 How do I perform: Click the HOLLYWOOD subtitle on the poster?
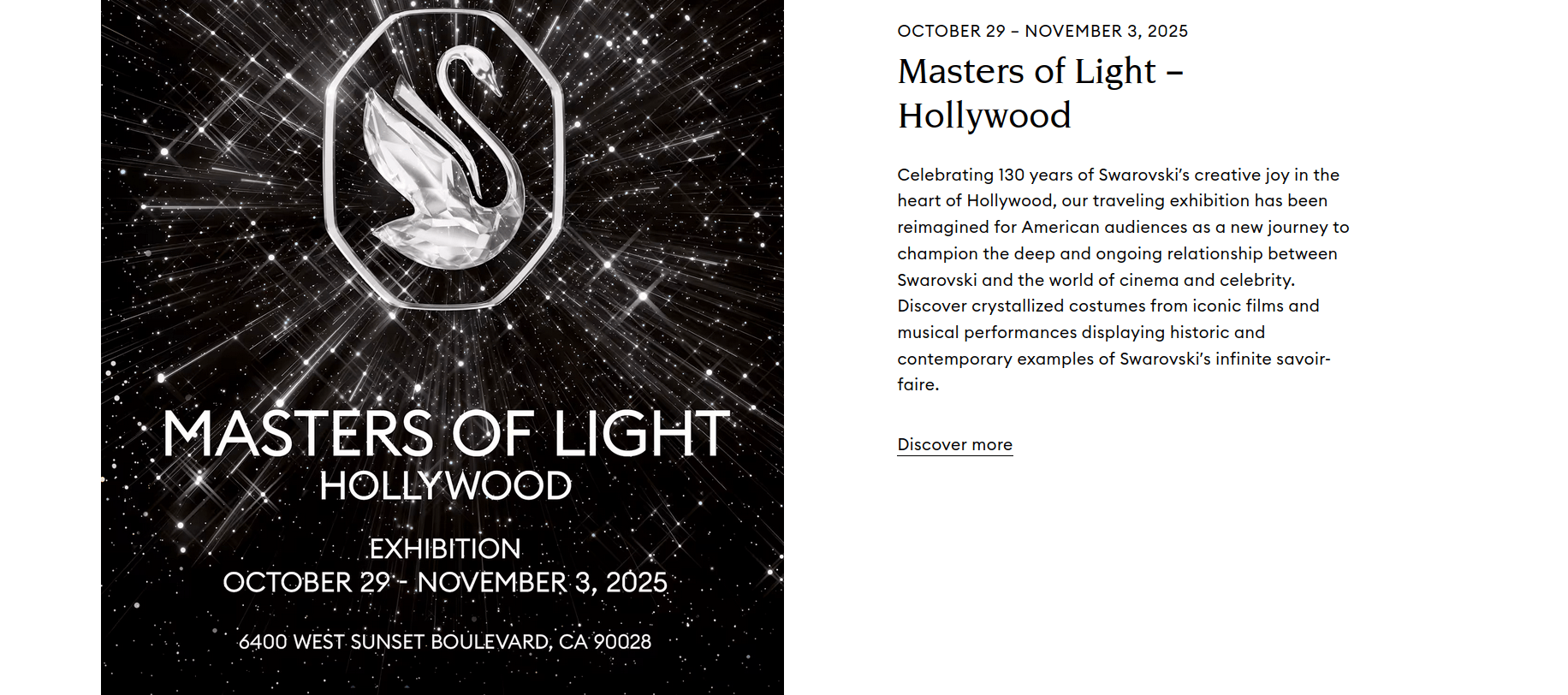(x=445, y=486)
